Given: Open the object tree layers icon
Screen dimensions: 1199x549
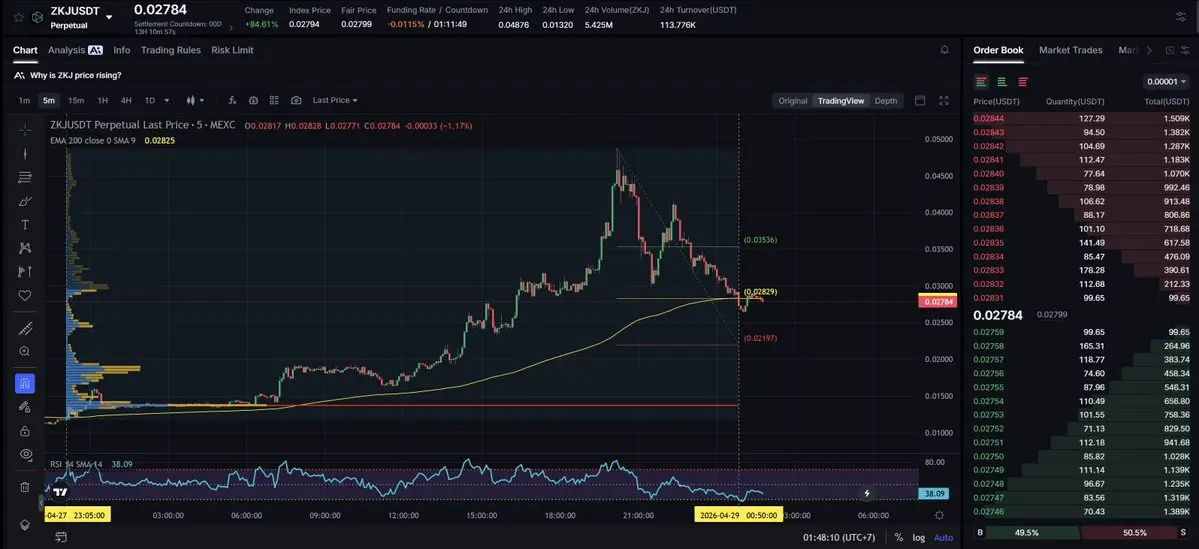Looking at the screenshot, I should [x=24, y=525].
